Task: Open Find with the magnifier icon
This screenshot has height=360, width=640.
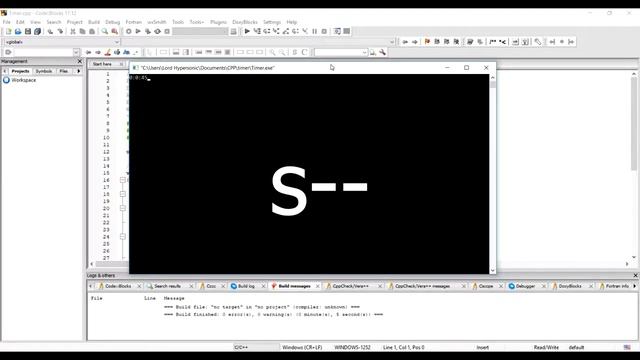Action: click(105, 31)
